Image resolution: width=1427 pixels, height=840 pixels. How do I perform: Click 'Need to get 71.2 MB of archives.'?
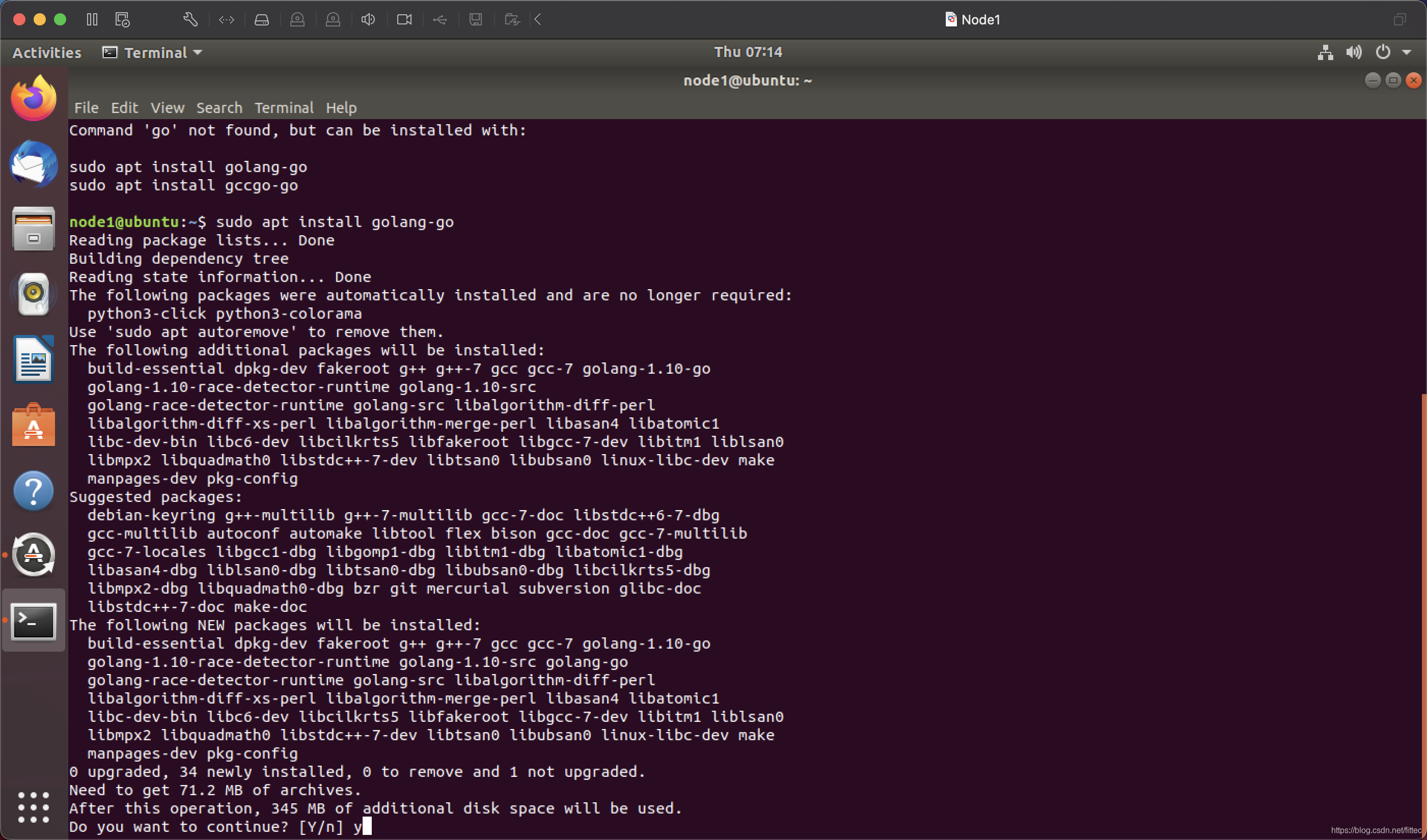click(x=215, y=790)
